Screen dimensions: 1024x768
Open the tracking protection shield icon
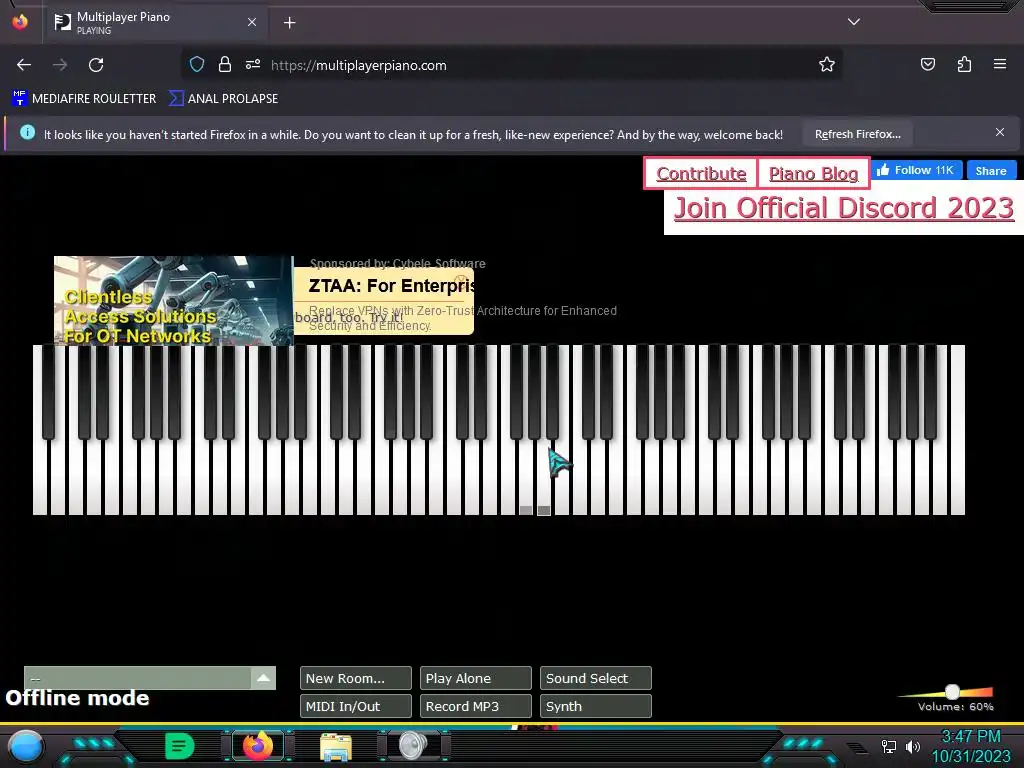click(x=197, y=64)
